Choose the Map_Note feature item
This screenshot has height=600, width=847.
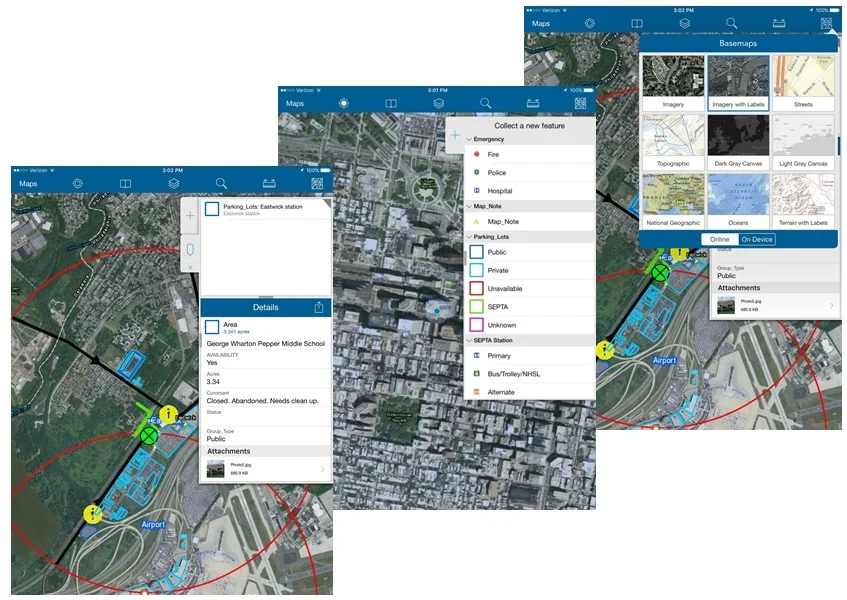coord(530,222)
